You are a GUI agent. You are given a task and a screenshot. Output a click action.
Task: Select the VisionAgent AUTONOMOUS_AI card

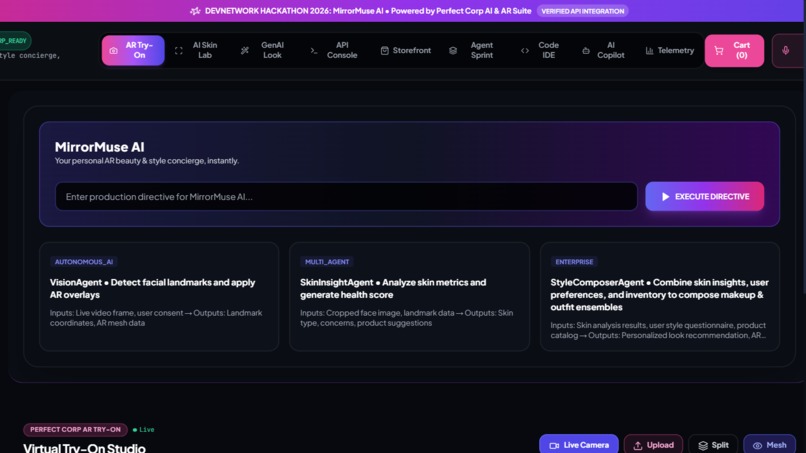click(x=159, y=297)
